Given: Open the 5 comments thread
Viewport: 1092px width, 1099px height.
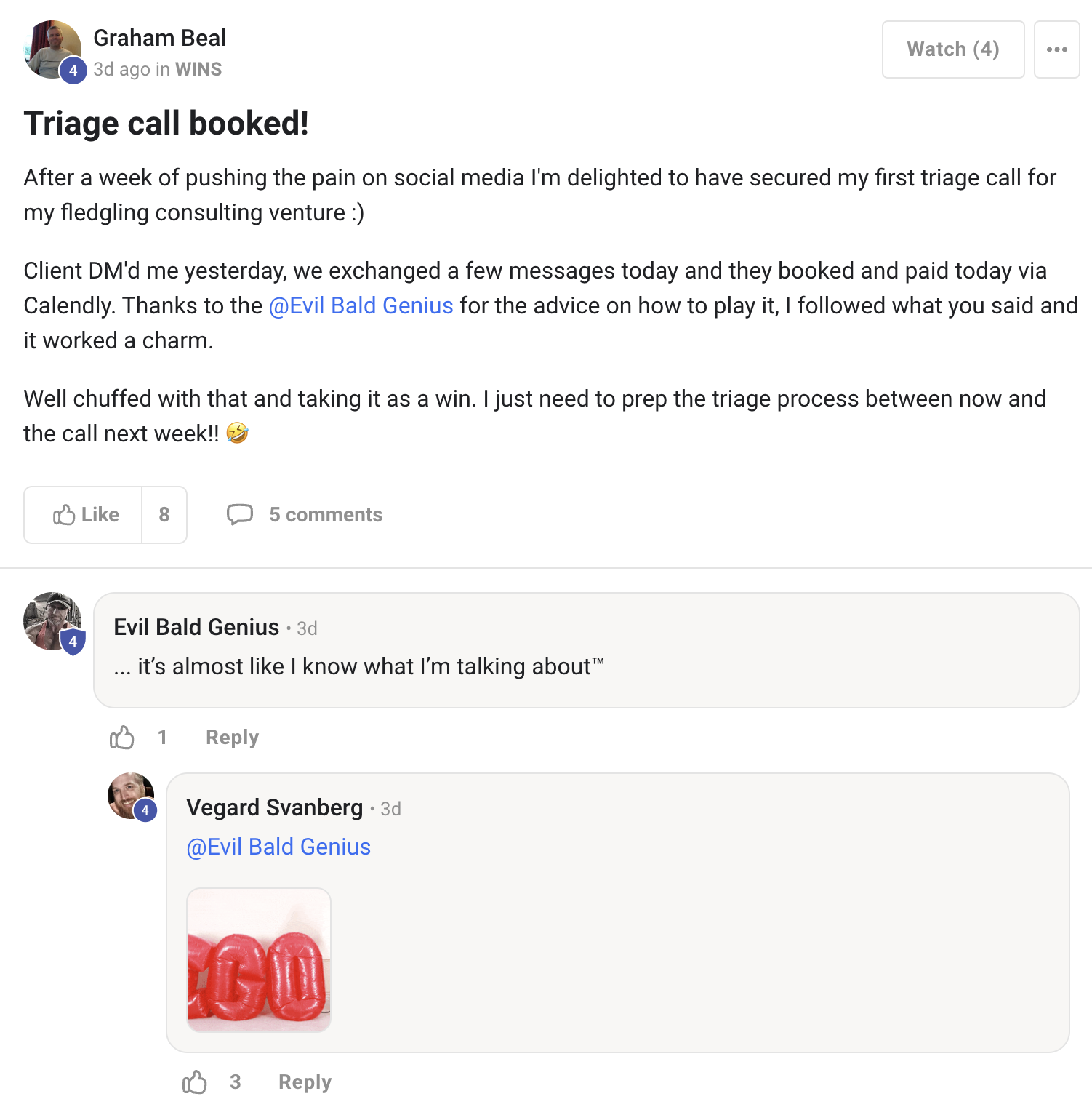Looking at the screenshot, I should (325, 515).
